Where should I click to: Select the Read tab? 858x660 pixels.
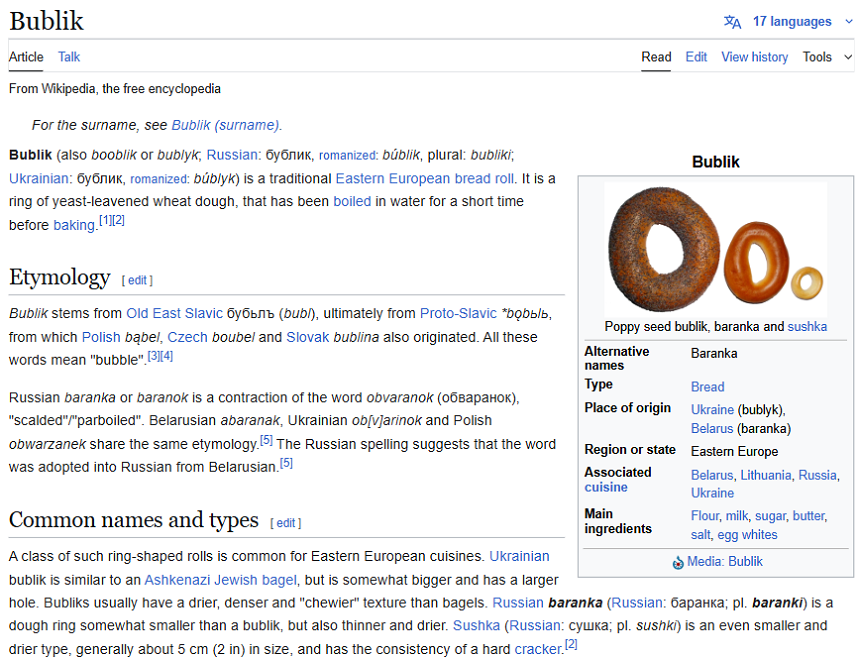[656, 57]
